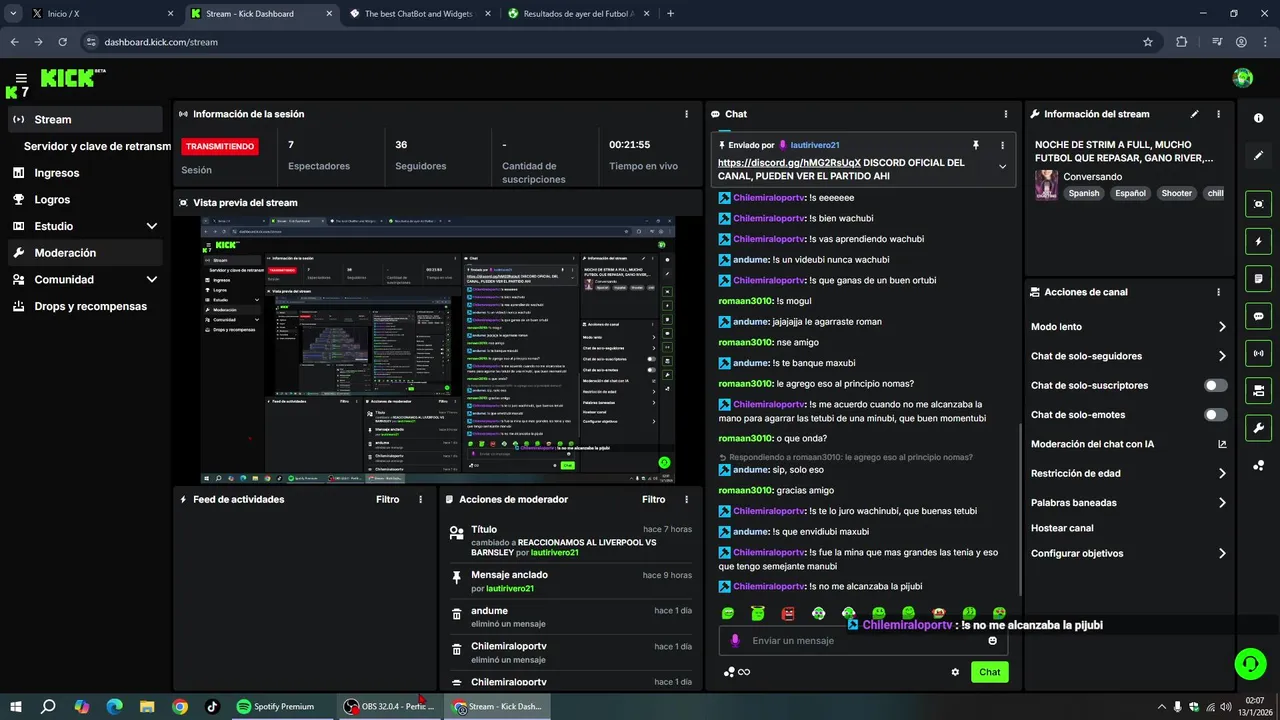Open emoji picker in the message box
Screen dimensions: 1280x720
pyautogui.click(x=993, y=641)
